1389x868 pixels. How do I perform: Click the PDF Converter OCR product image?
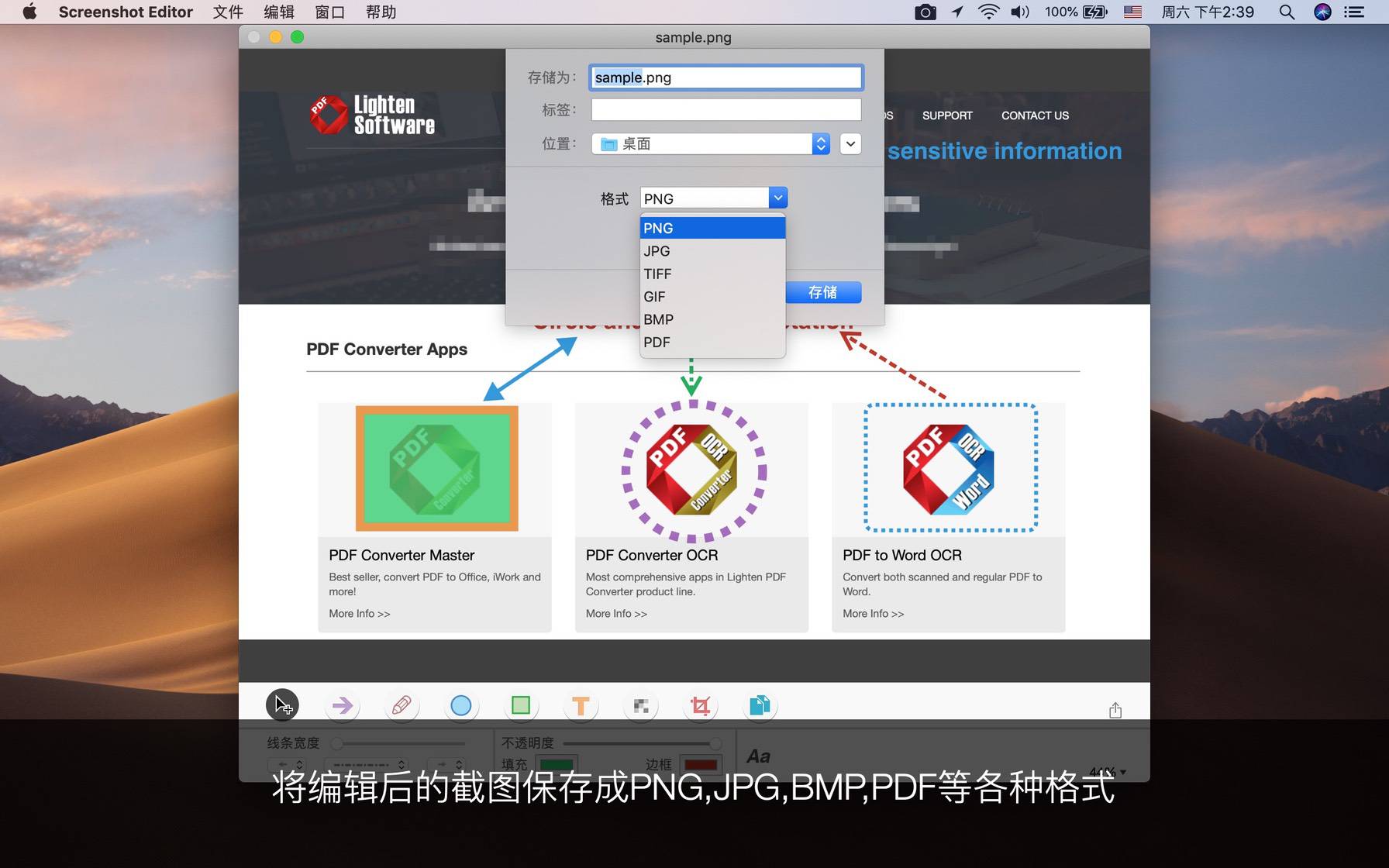pos(692,470)
